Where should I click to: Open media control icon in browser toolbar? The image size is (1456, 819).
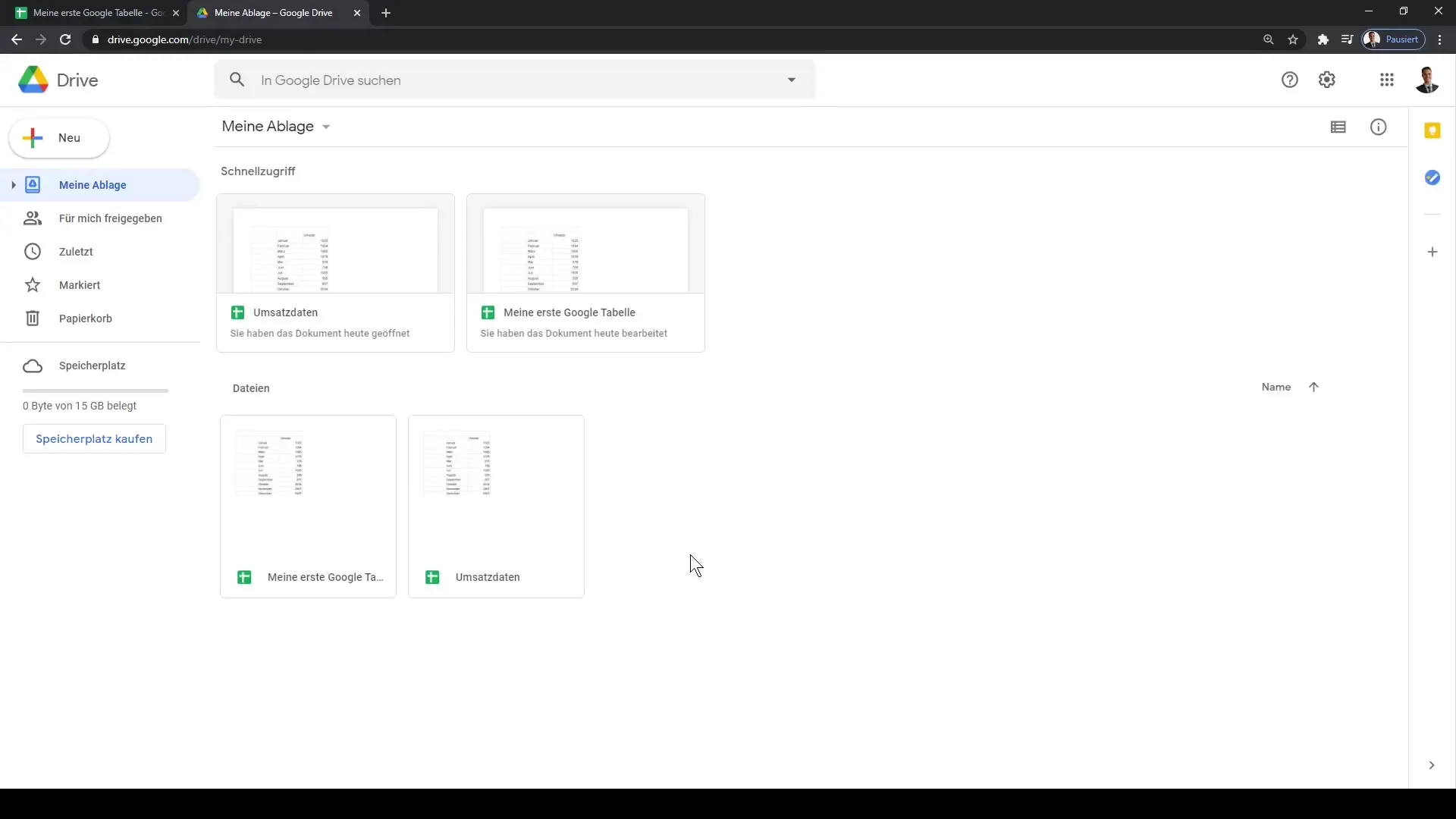(x=1347, y=39)
